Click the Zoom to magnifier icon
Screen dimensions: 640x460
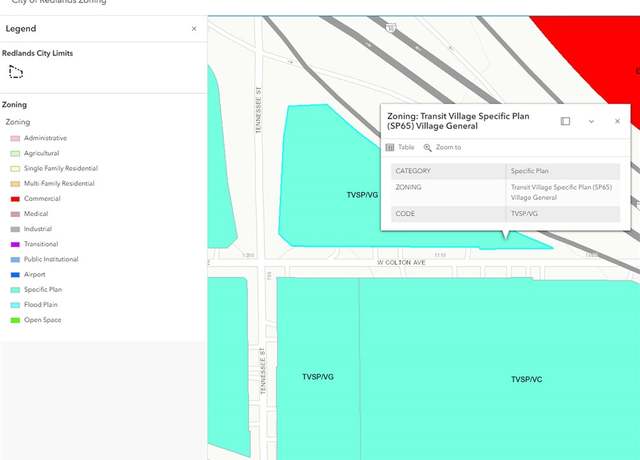[x=427, y=147]
